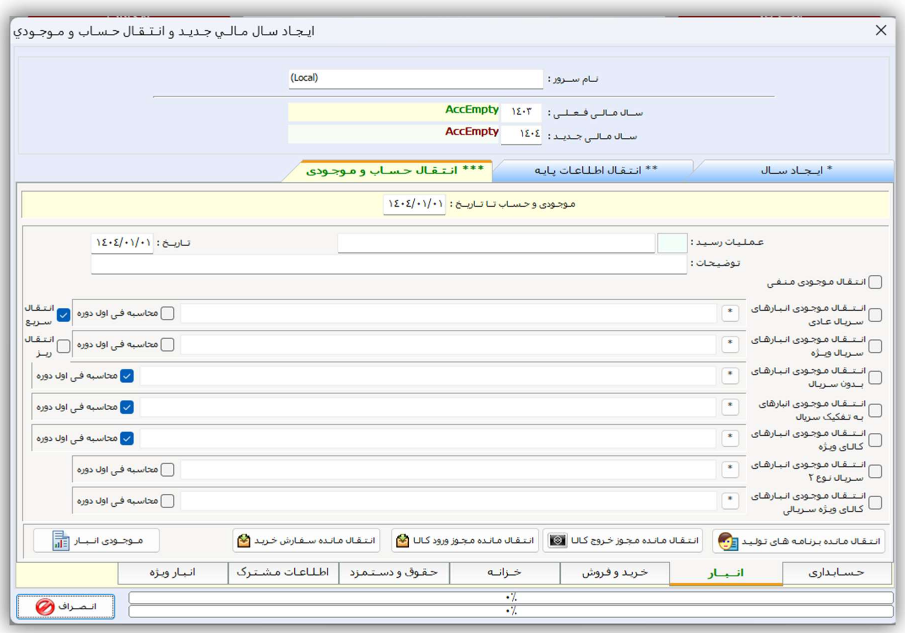
Task: Select the *** انتقال حساب و موجودی tab
Action: [x=394, y=170]
